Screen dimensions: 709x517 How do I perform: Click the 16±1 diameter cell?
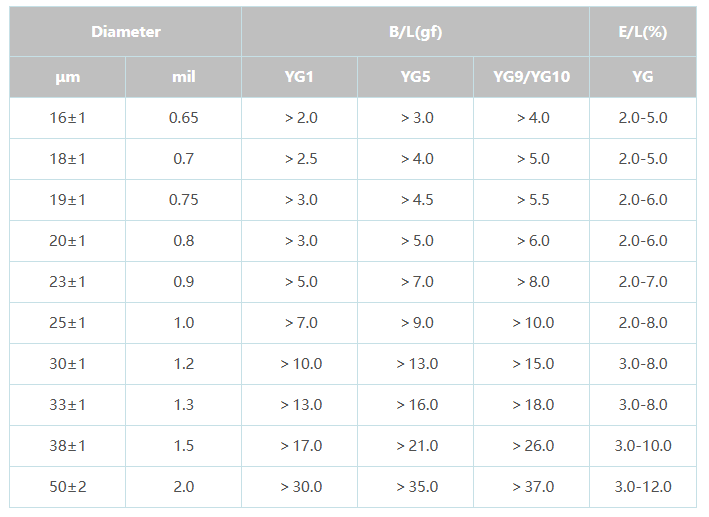pyautogui.click(x=68, y=118)
